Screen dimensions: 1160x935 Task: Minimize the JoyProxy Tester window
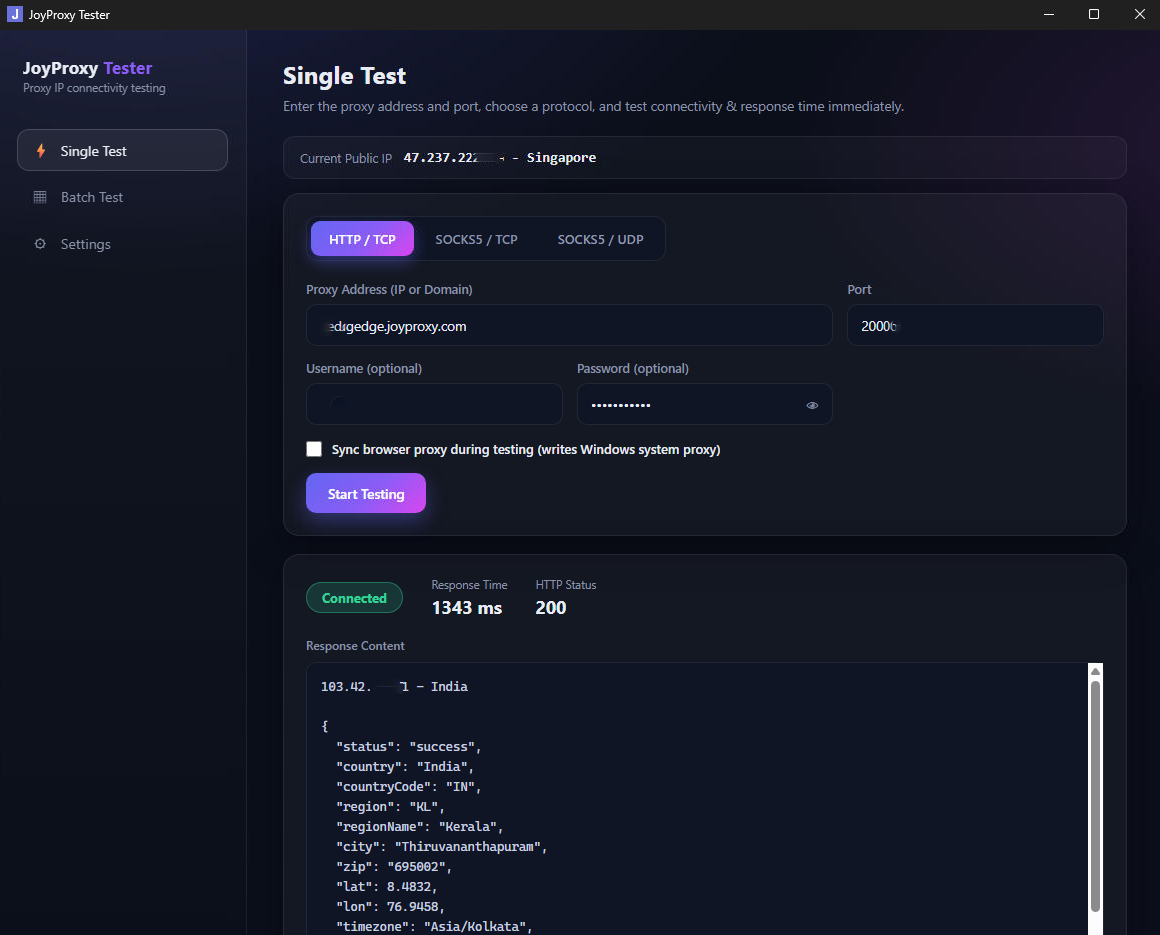1048,14
